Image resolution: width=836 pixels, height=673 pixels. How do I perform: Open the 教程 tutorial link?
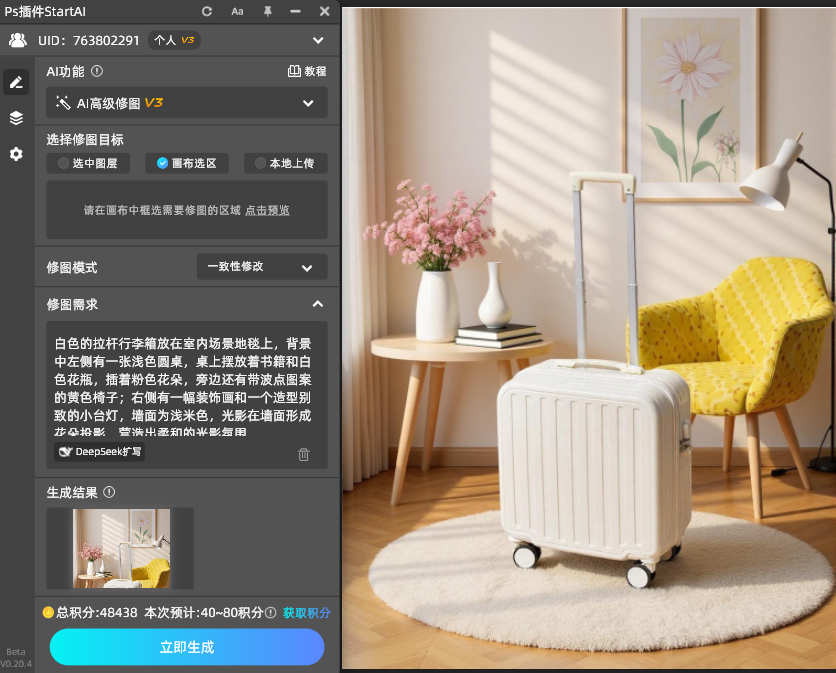pos(307,71)
